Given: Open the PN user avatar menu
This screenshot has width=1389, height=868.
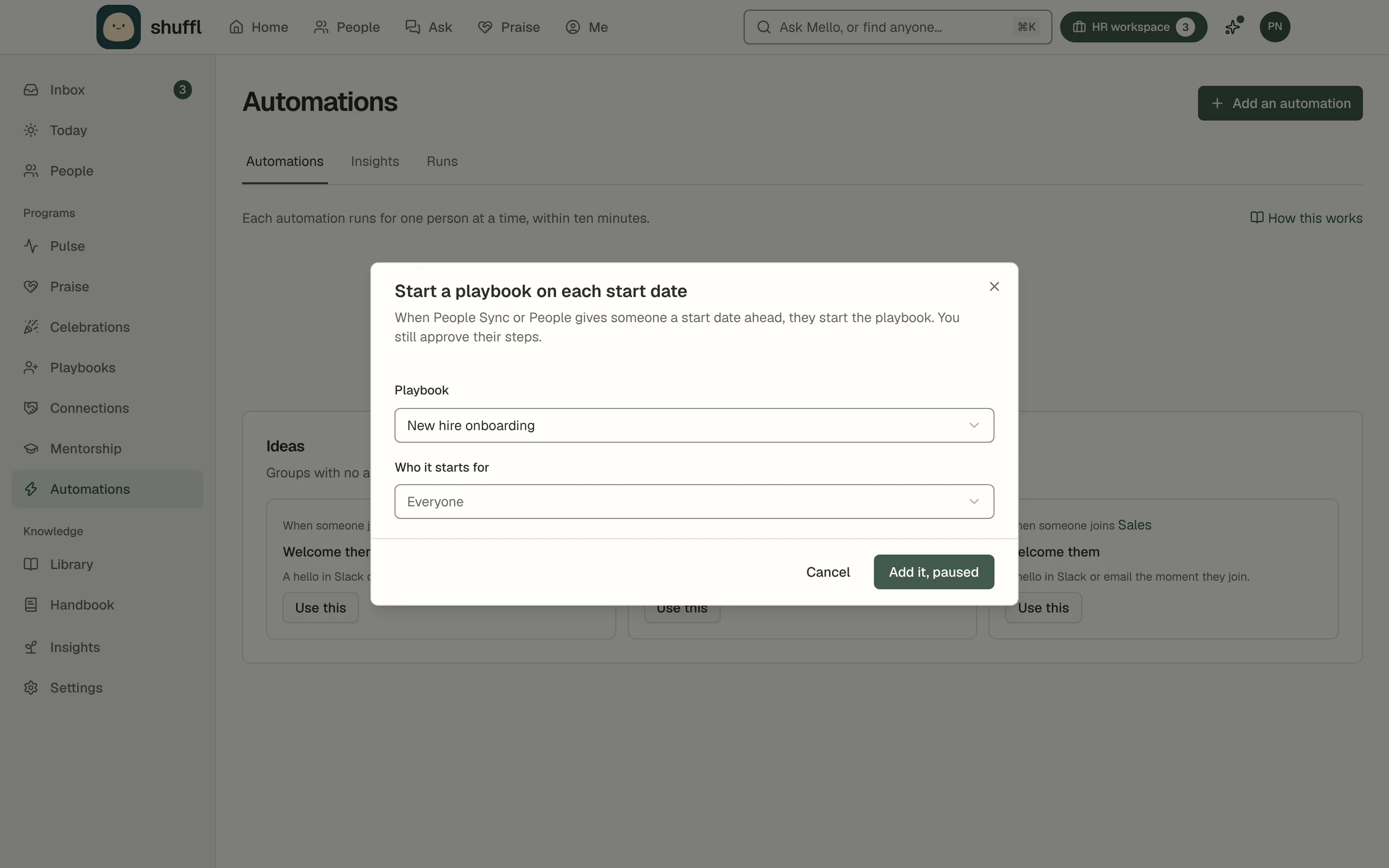Looking at the screenshot, I should tap(1274, 27).
